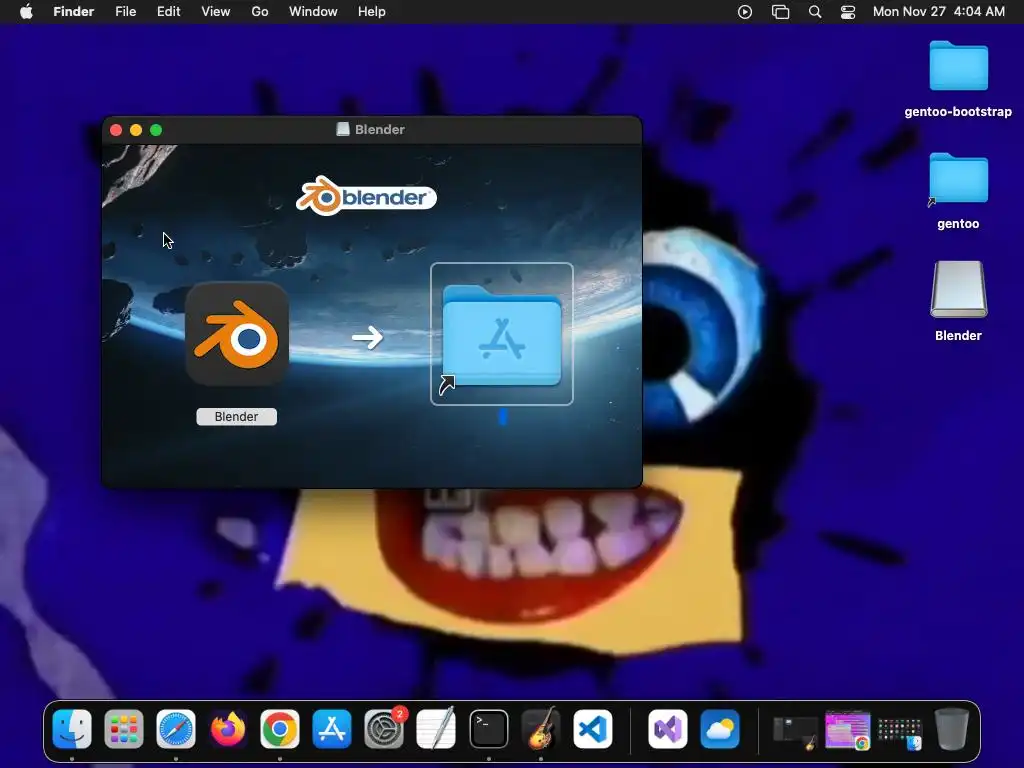Viewport: 1024px width, 768px height.
Task: Open TextEdit from the Dock
Action: pyautogui.click(x=436, y=729)
